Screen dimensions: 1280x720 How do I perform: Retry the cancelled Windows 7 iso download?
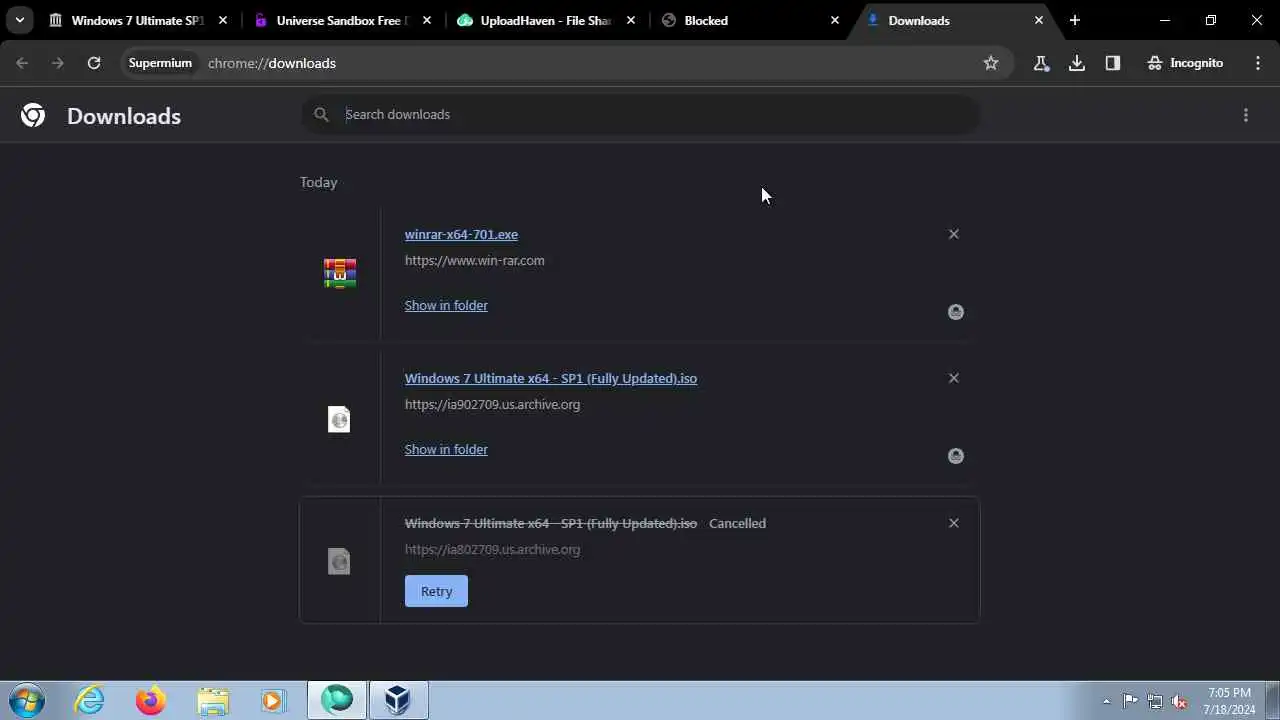pos(436,591)
